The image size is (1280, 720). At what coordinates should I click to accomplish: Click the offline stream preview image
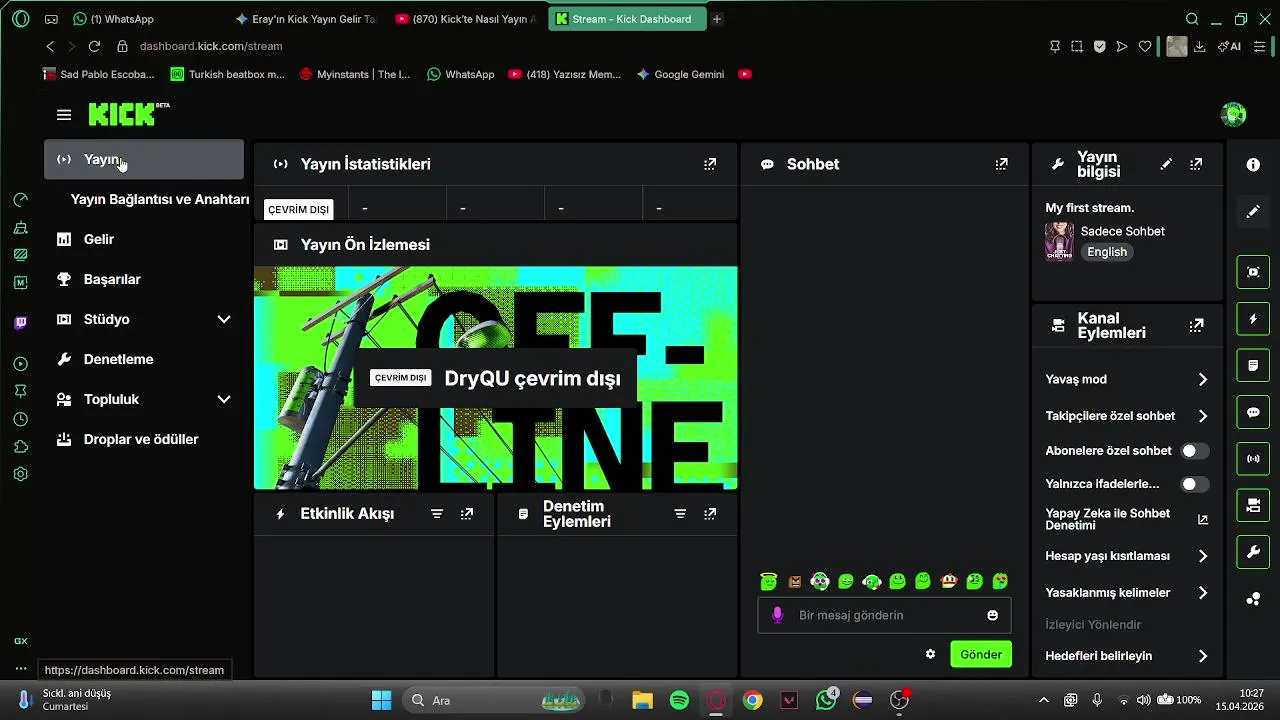pyautogui.click(x=496, y=378)
